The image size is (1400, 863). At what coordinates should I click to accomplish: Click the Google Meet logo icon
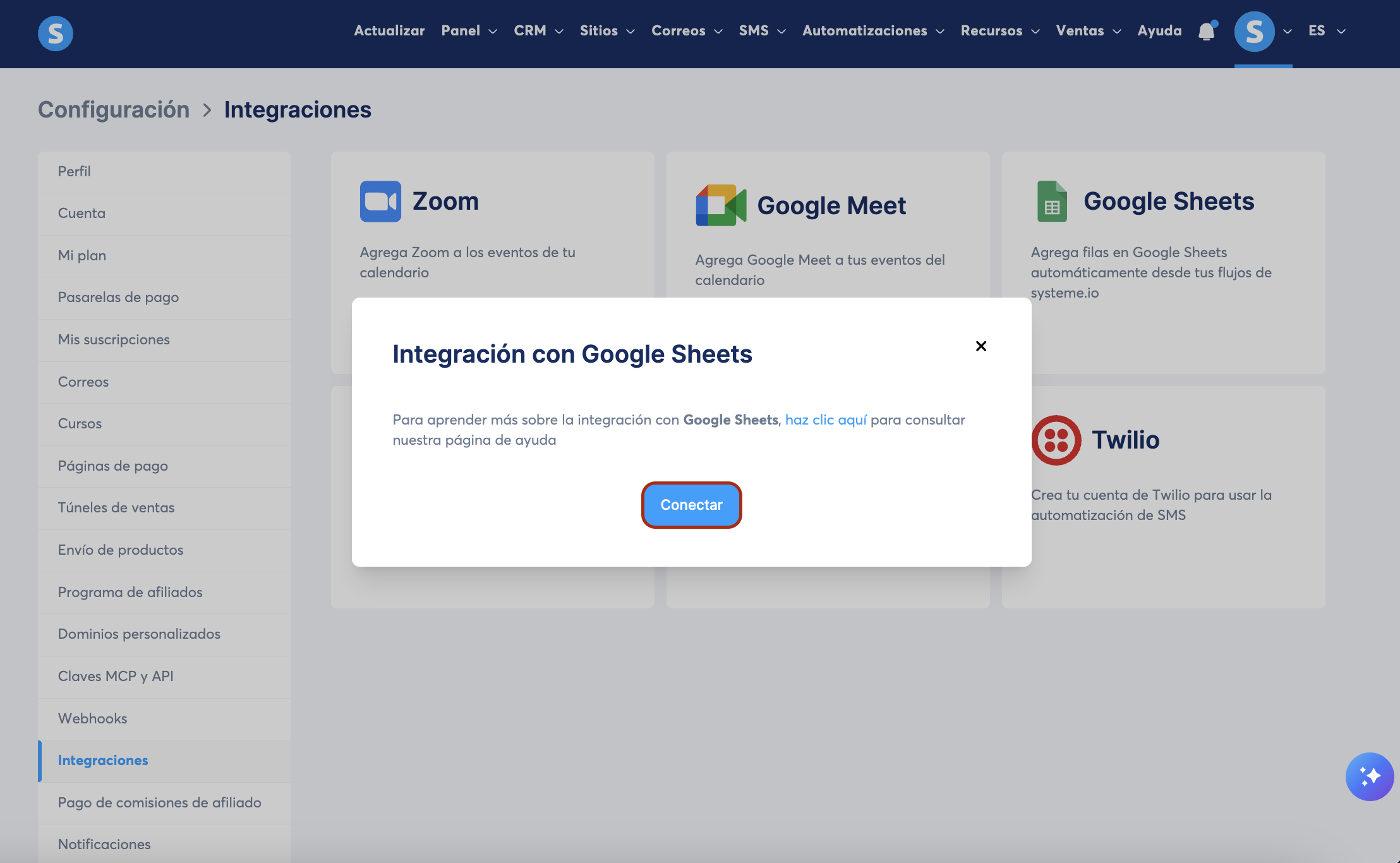pyautogui.click(x=721, y=205)
